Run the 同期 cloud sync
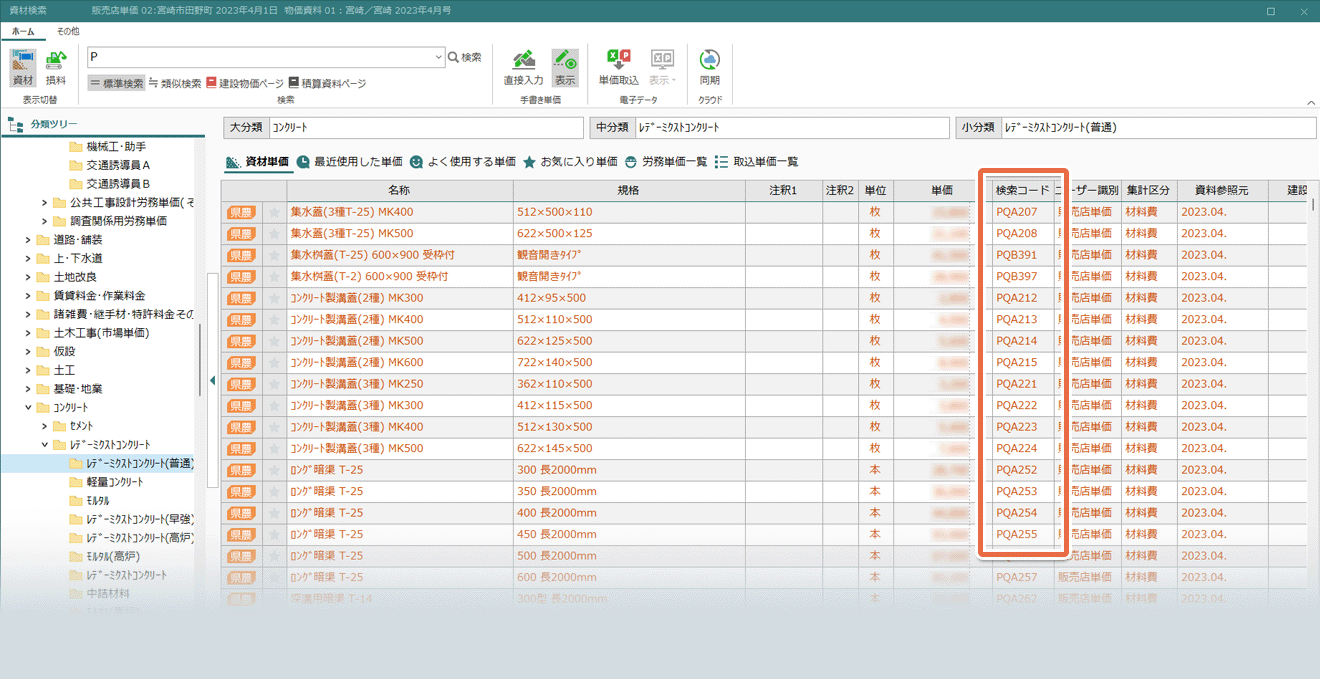The width and height of the screenshot is (1320, 679). pos(710,68)
